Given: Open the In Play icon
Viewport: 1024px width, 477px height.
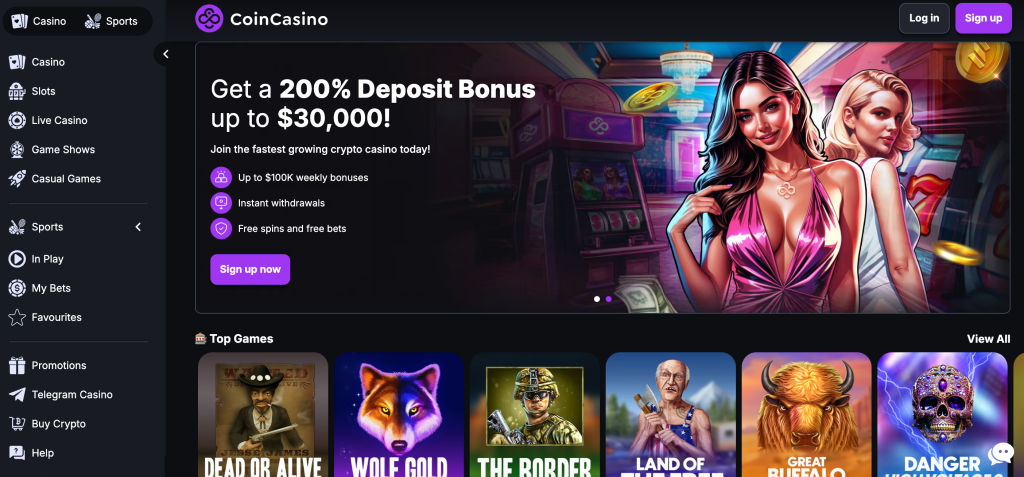Looking at the screenshot, I should point(16,259).
